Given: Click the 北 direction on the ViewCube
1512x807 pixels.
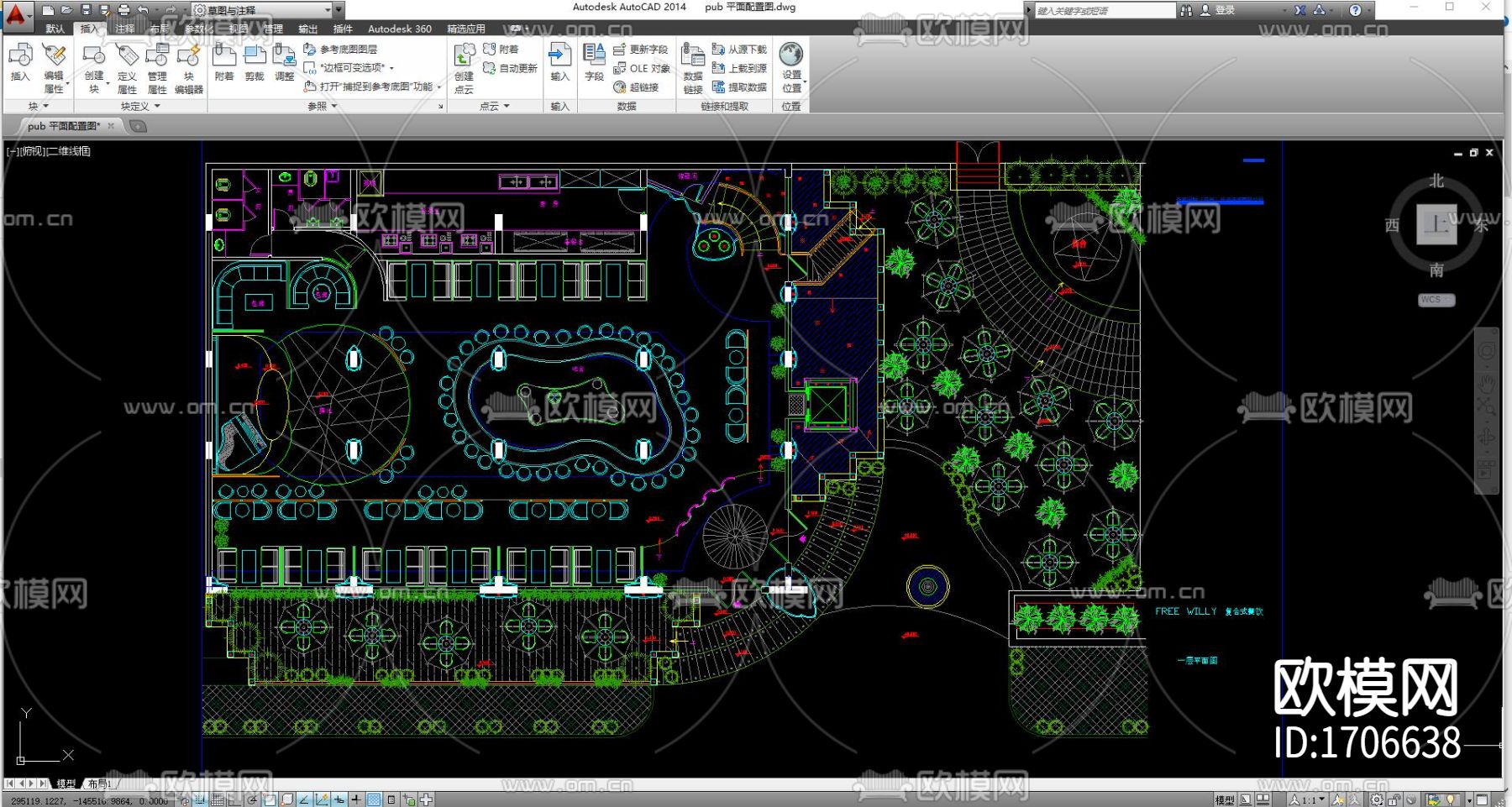Looking at the screenshot, I should tap(1436, 181).
